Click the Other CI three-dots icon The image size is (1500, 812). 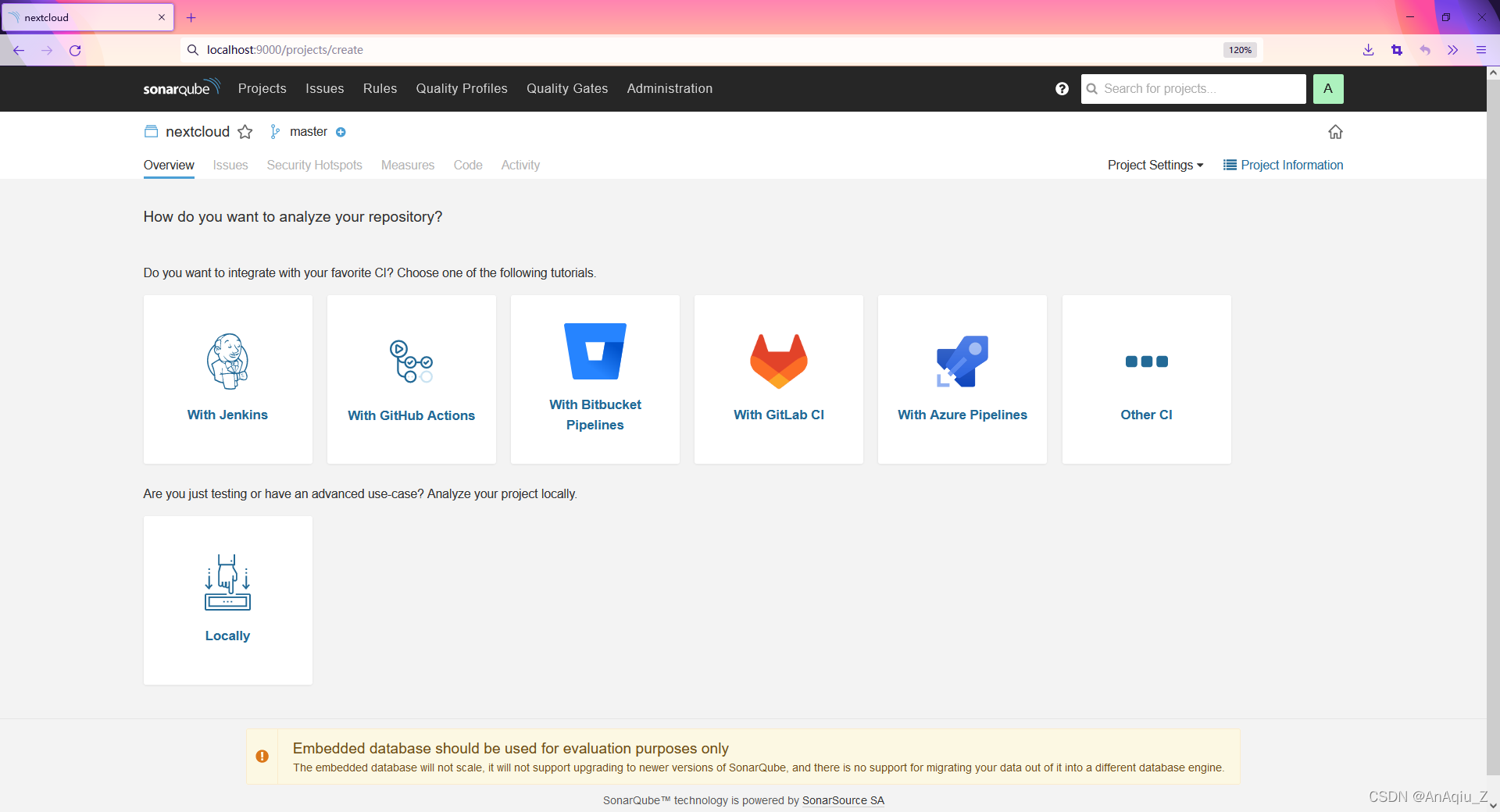tap(1146, 361)
